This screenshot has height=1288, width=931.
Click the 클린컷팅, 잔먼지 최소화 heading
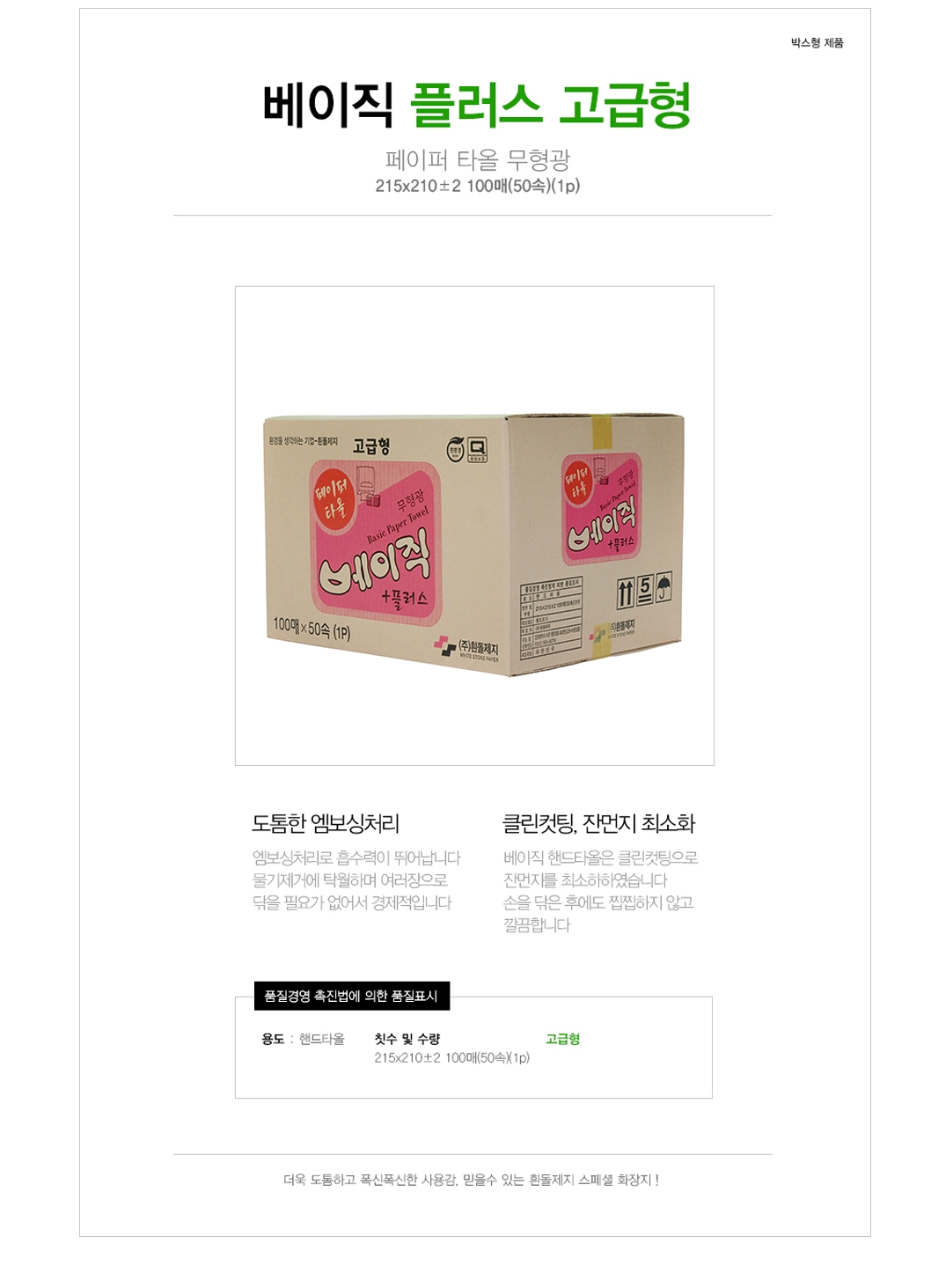click(x=598, y=824)
